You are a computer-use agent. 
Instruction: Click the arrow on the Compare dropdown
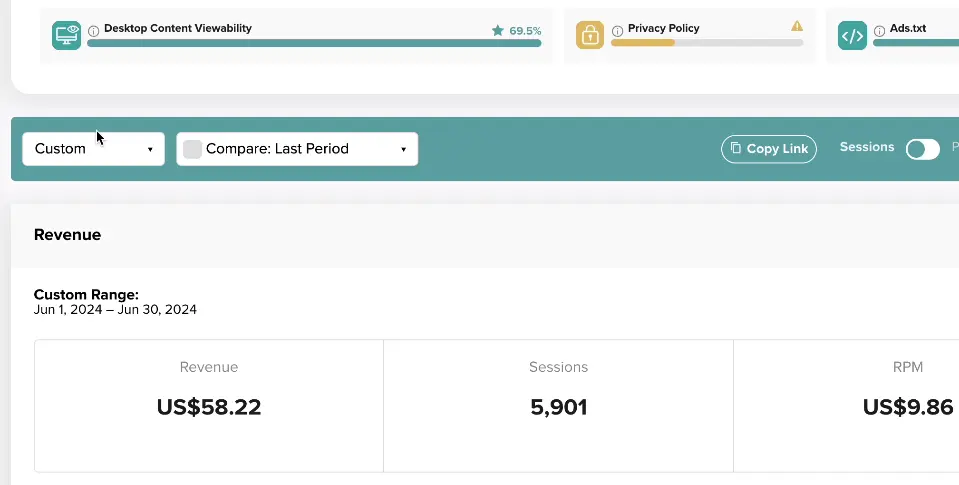(403, 149)
